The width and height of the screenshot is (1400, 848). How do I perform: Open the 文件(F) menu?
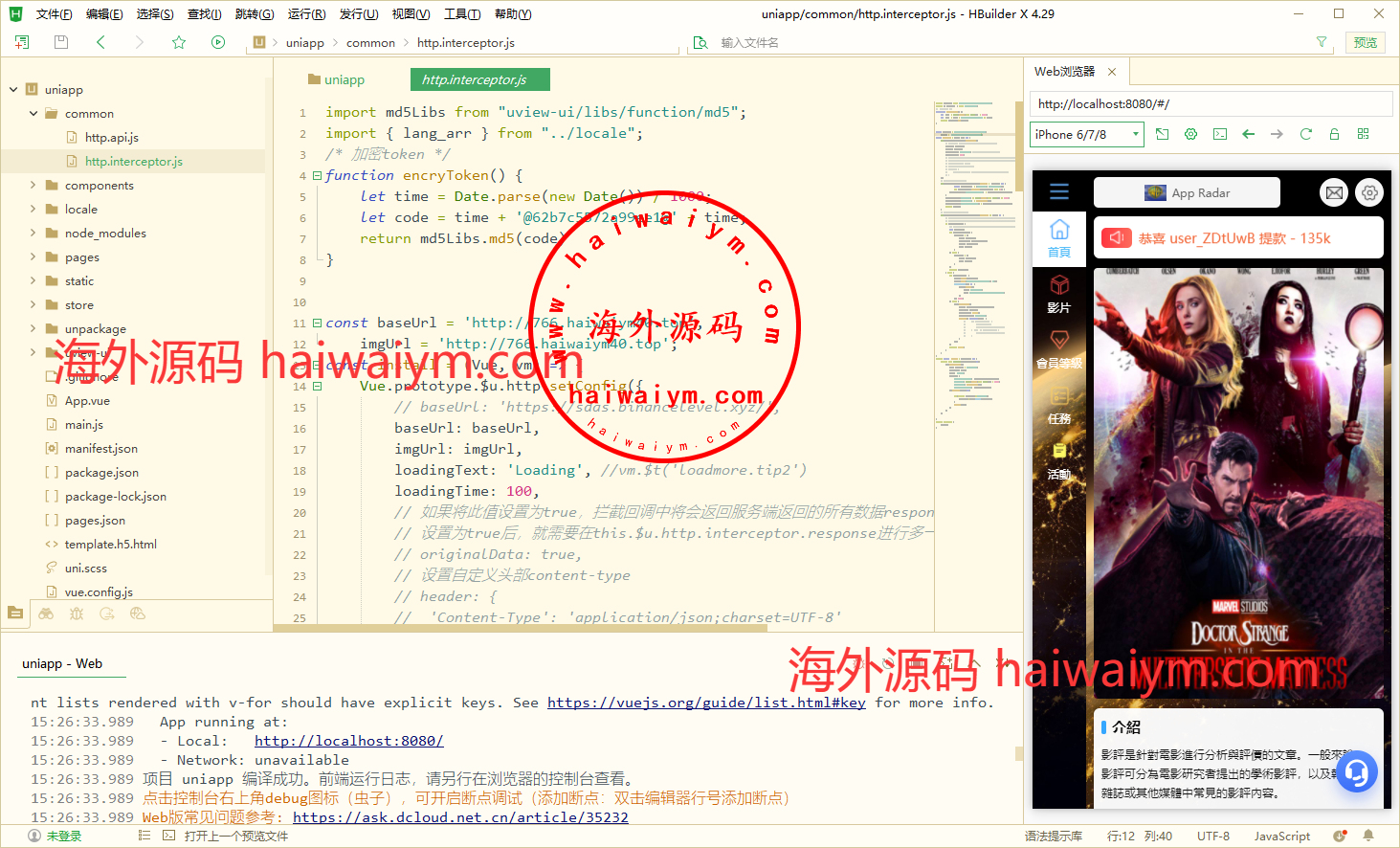(54, 14)
